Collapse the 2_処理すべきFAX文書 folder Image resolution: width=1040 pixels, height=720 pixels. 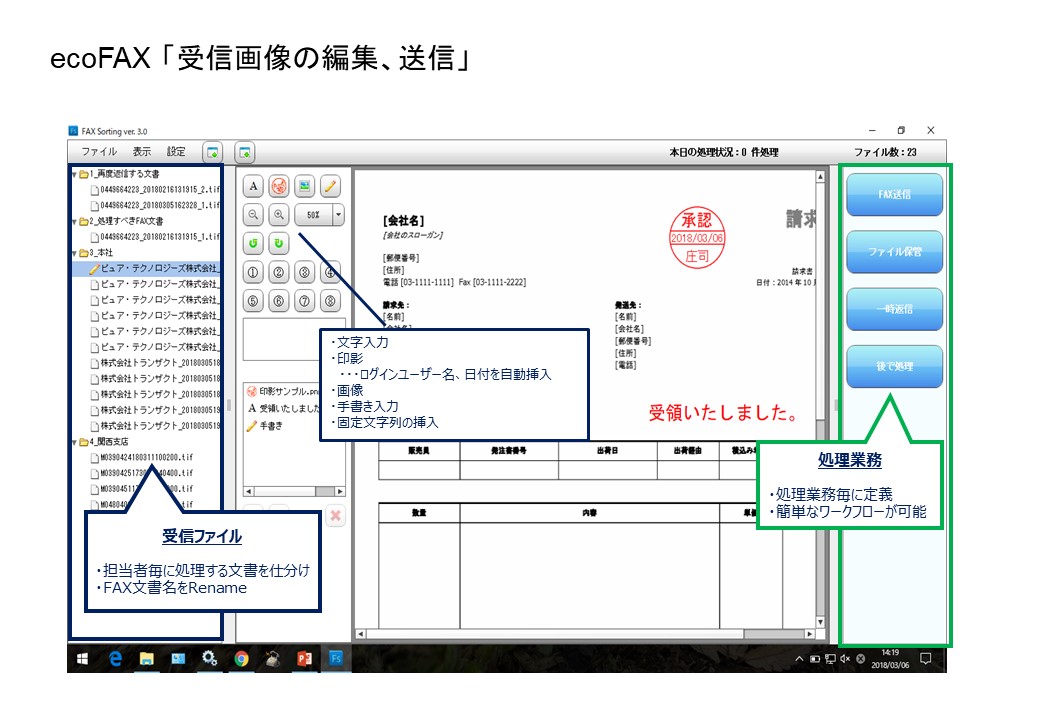(x=74, y=221)
